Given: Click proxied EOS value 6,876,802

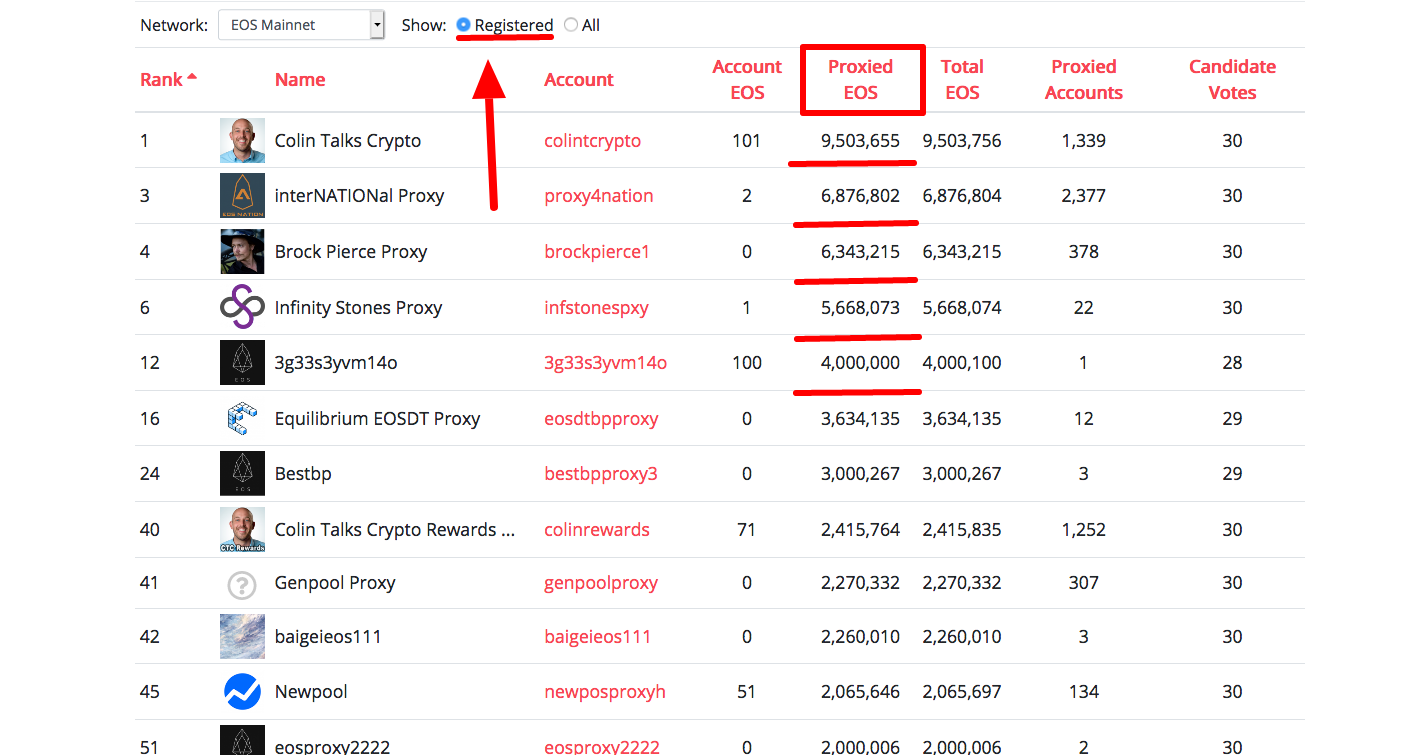Looking at the screenshot, I should (x=860, y=196).
